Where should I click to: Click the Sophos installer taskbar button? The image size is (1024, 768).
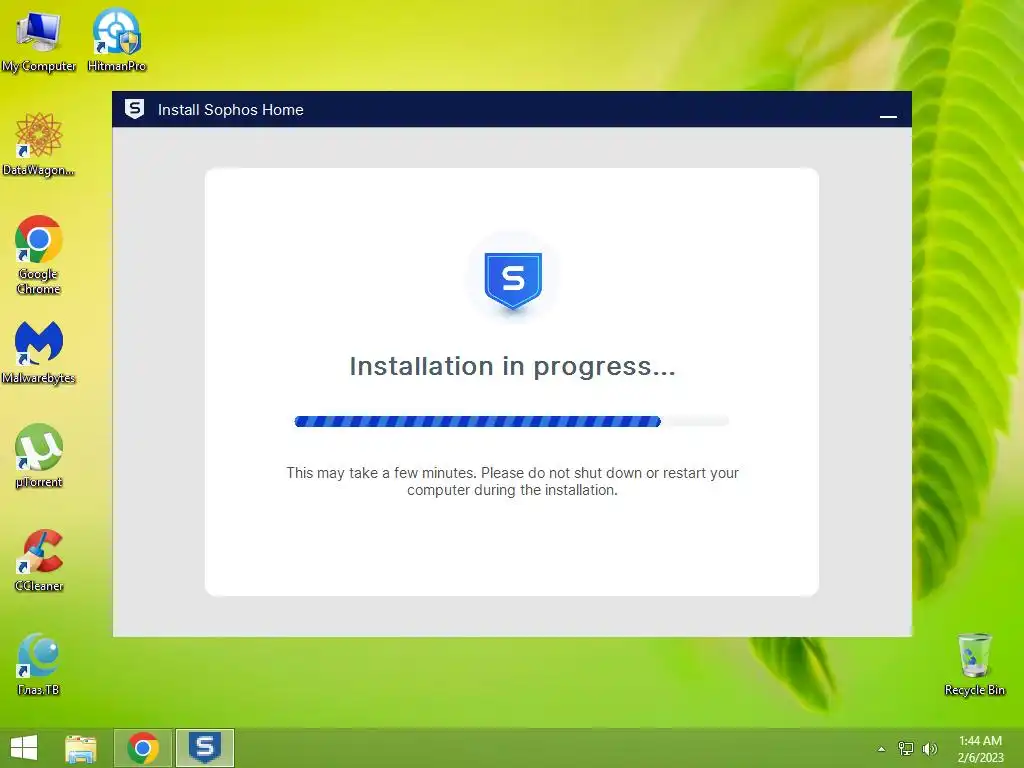pyautogui.click(x=204, y=748)
